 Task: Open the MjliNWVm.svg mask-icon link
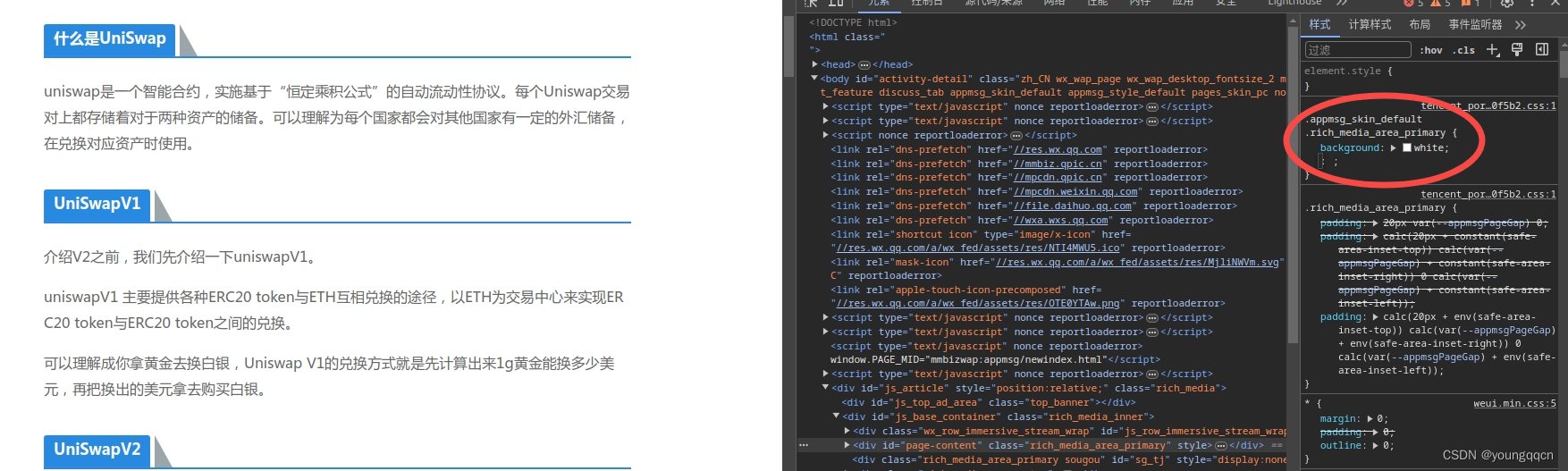click(1139, 263)
